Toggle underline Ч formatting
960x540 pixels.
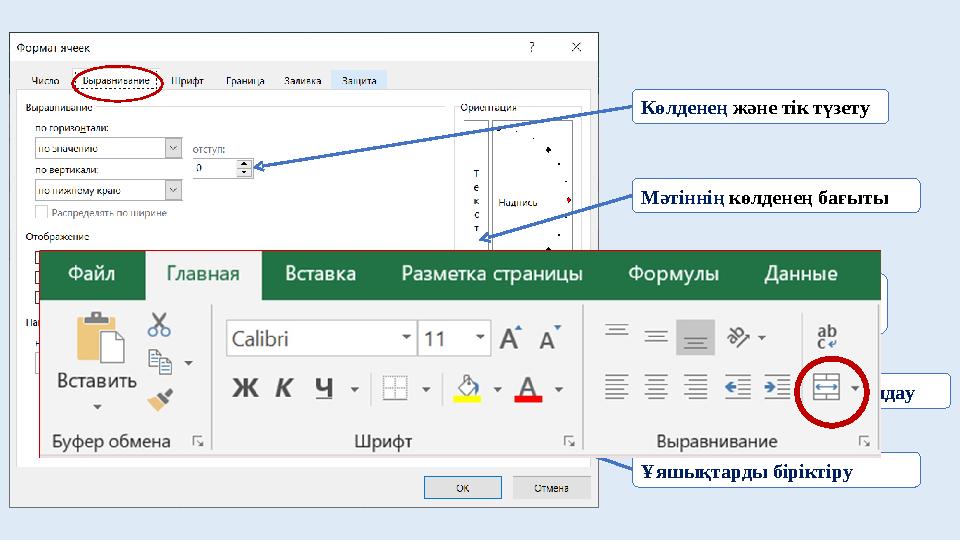pos(324,388)
